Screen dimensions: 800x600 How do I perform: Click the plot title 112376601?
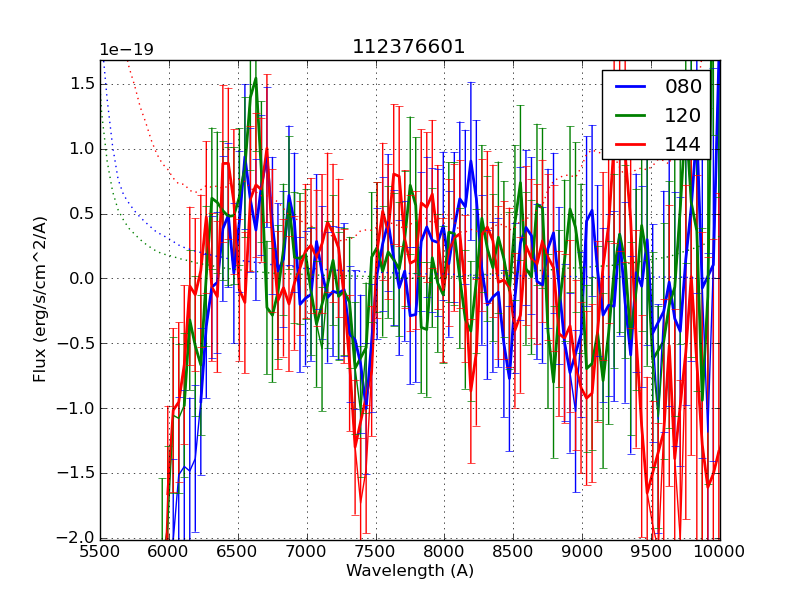point(409,47)
